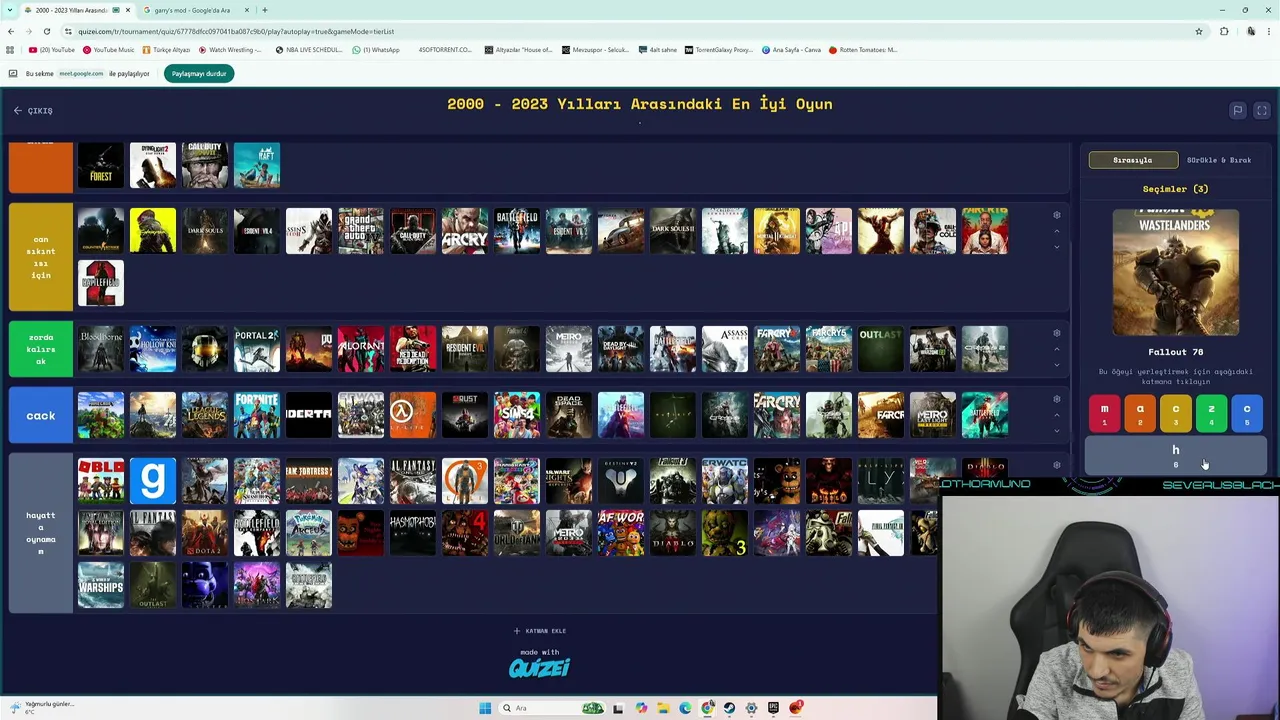The height and width of the screenshot is (720, 1280).
Task: Select the World of Warships tile
Action: pyautogui.click(x=101, y=585)
